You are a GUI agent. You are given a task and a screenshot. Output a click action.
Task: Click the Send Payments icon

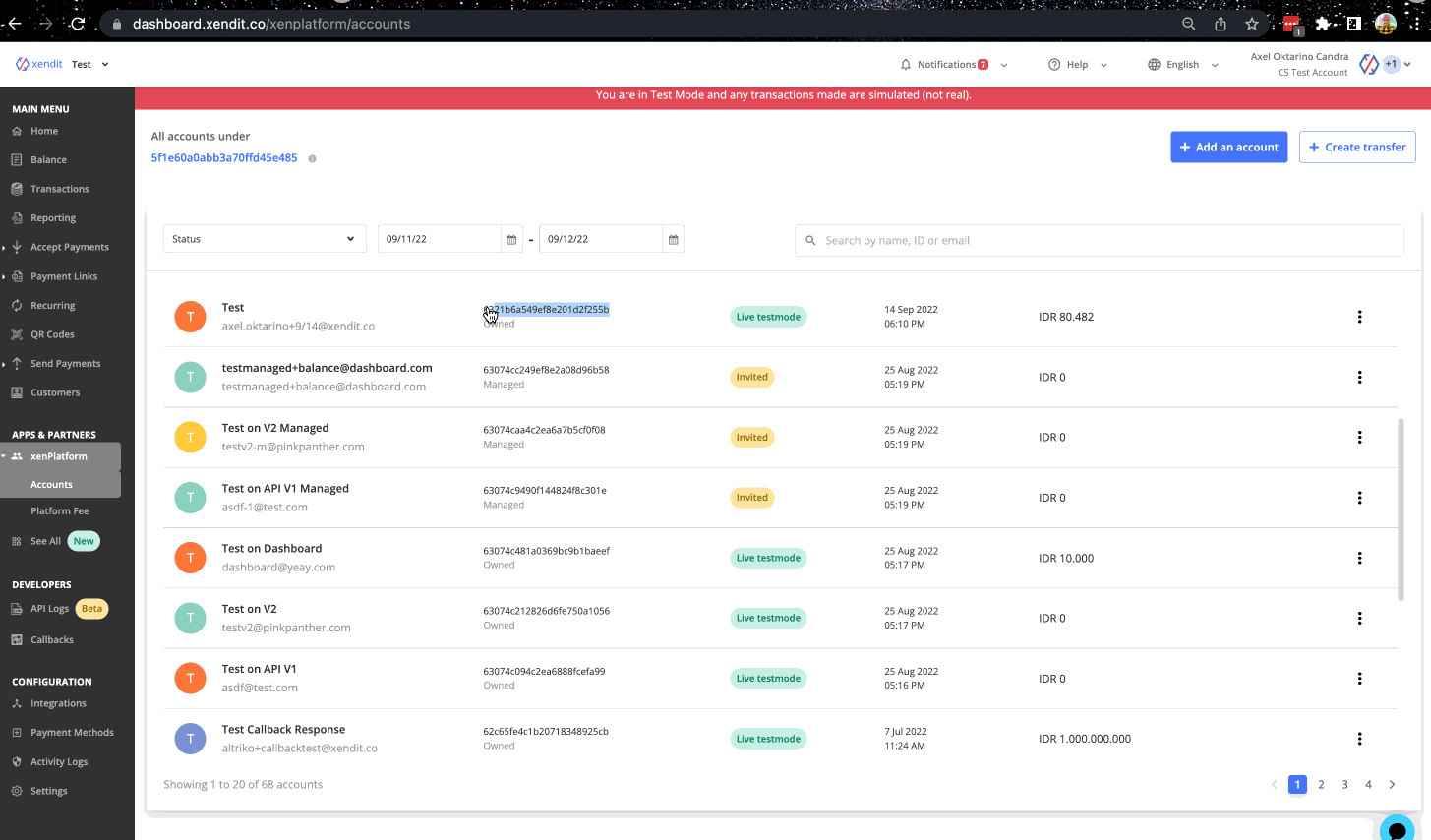(17, 363)
